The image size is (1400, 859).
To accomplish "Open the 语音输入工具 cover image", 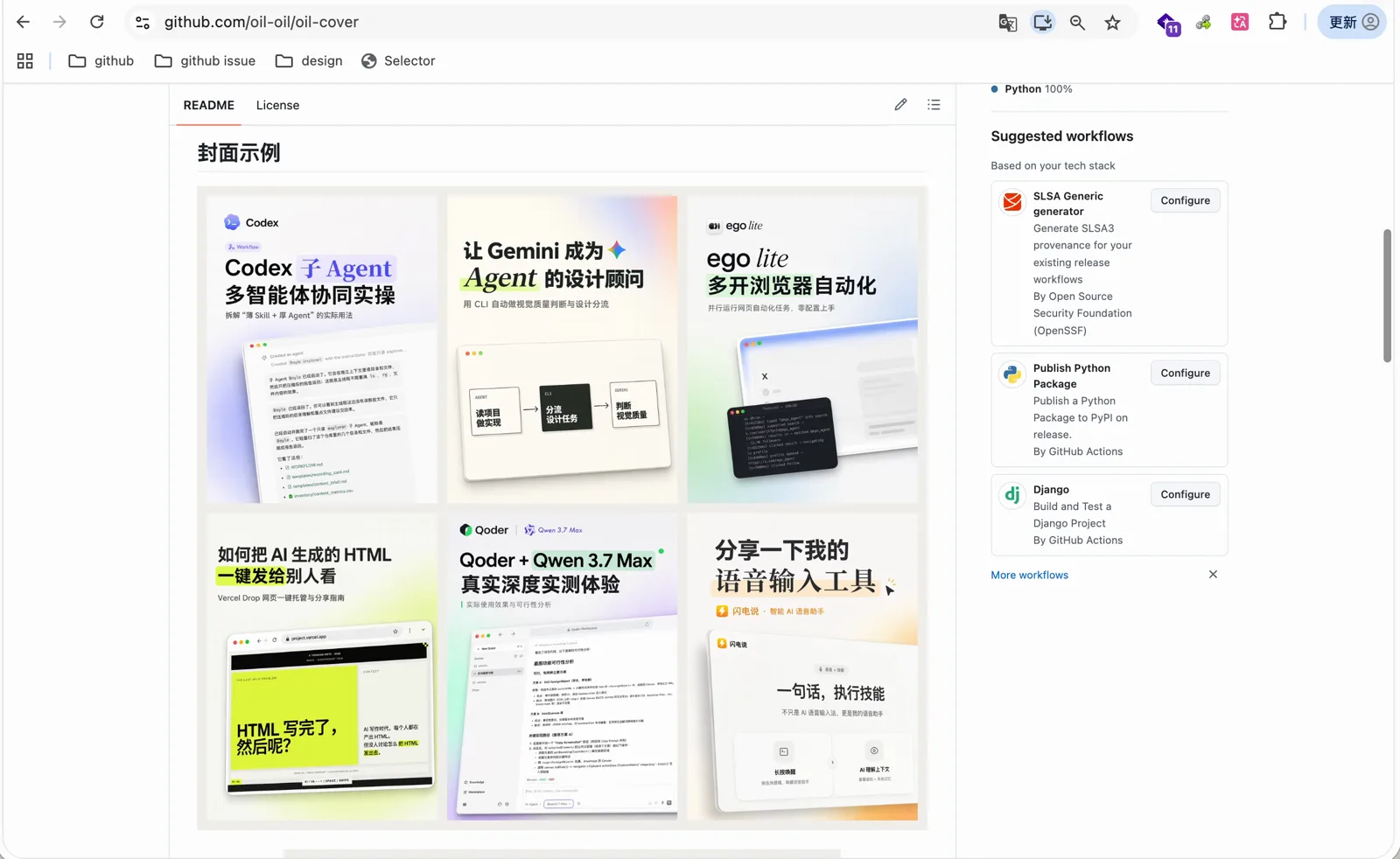I will pos(802,667).
